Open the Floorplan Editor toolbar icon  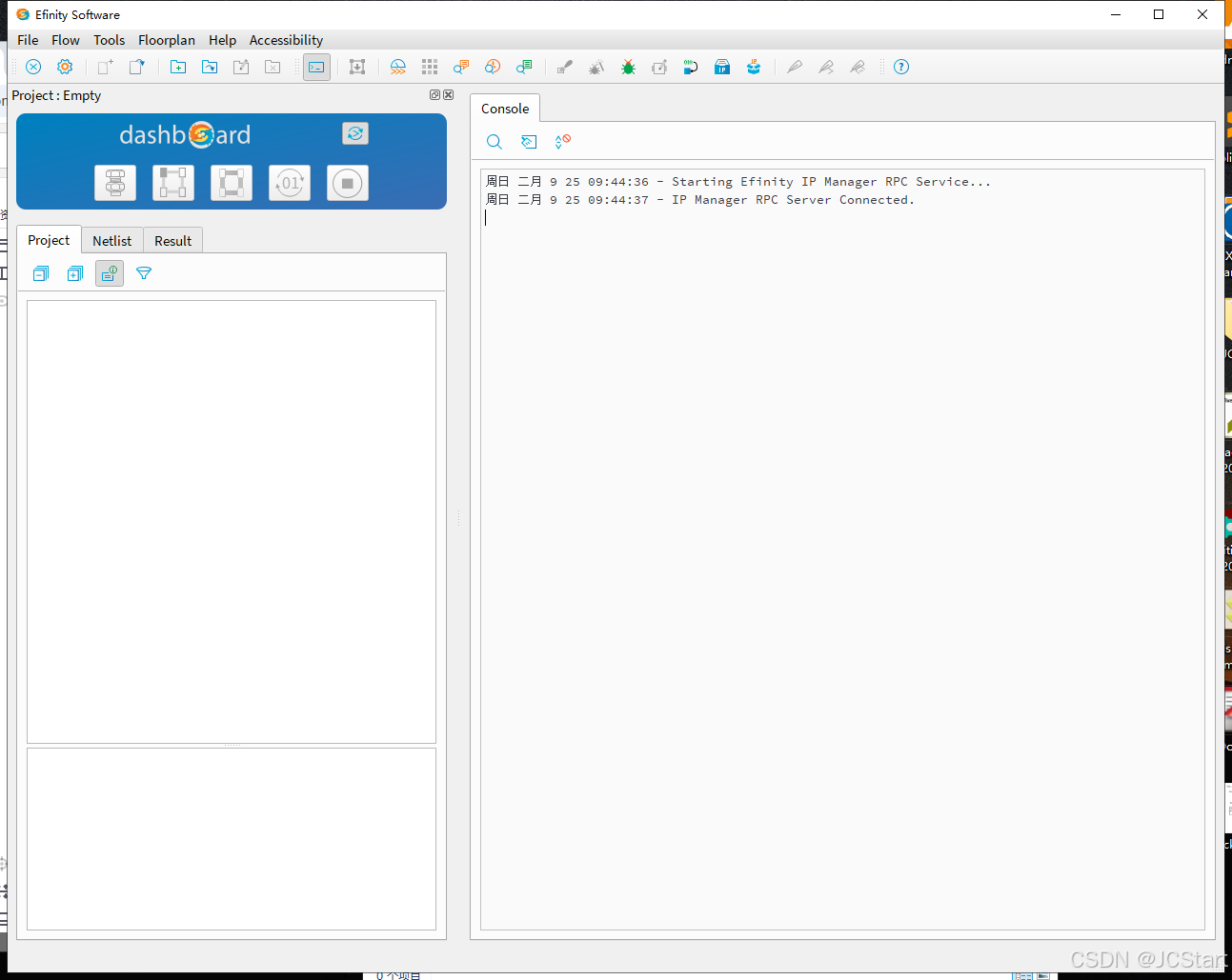coord(357,67)
